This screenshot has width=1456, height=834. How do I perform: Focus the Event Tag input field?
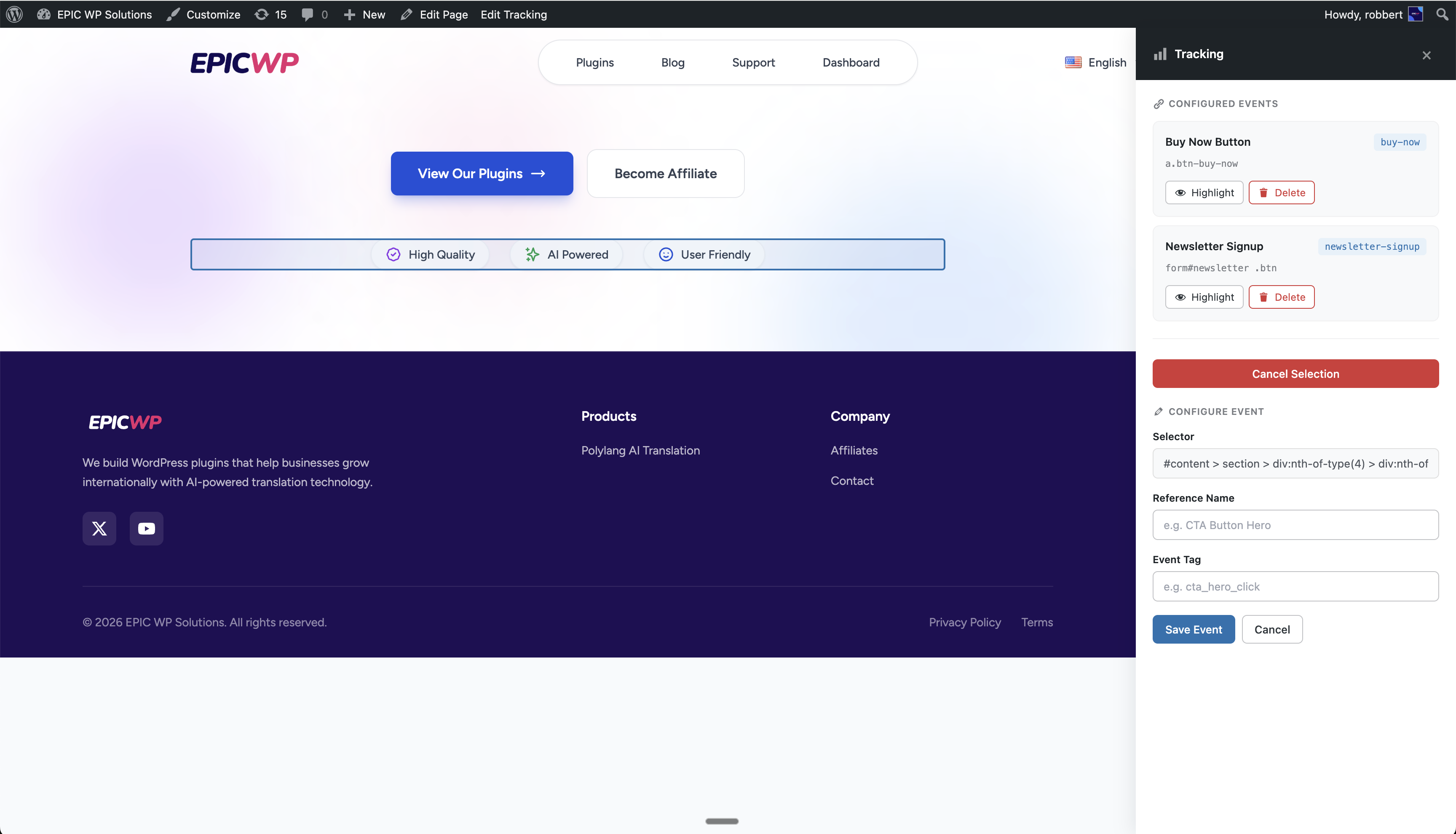click(1295, 586)
